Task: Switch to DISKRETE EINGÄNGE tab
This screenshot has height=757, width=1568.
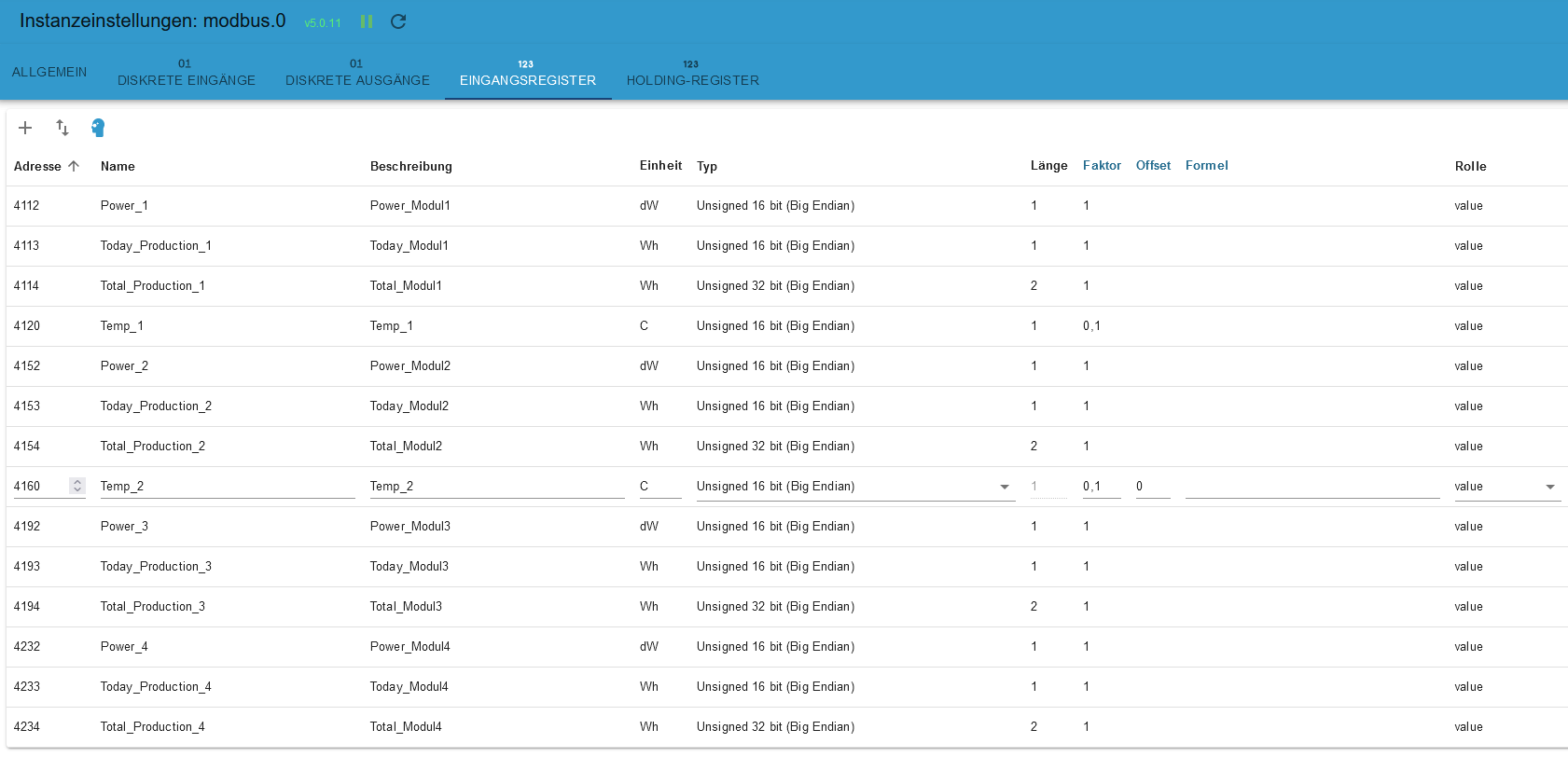Action: pos(187,72)
